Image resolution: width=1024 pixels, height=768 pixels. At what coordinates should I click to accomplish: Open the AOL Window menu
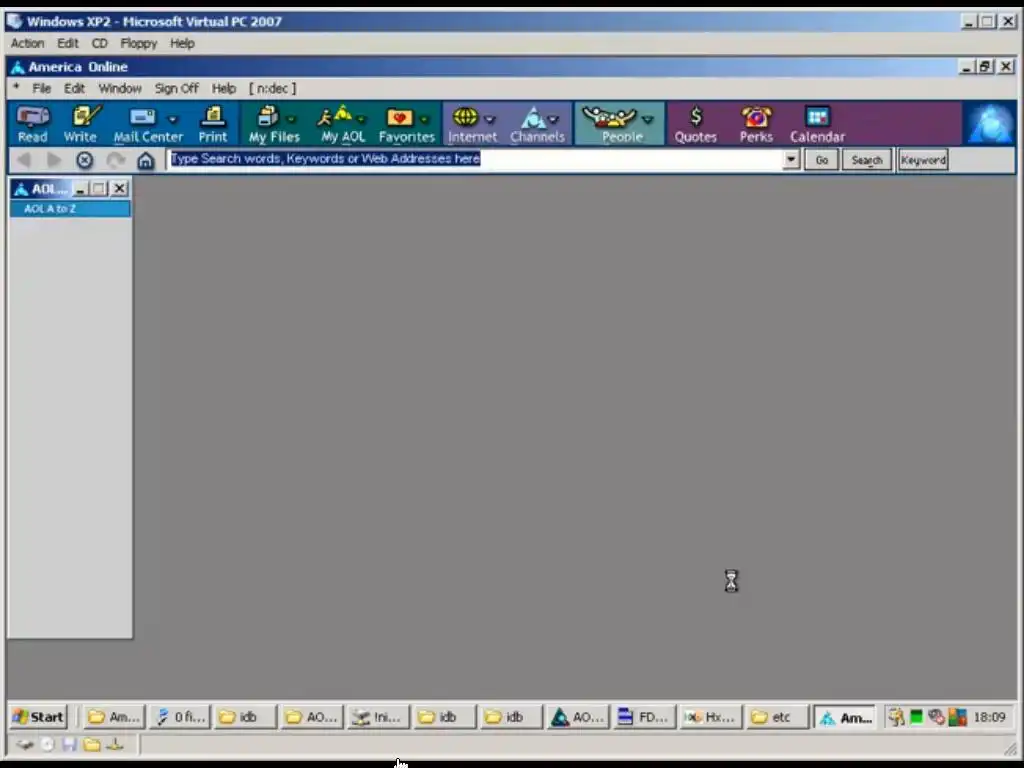click(120, 88)
